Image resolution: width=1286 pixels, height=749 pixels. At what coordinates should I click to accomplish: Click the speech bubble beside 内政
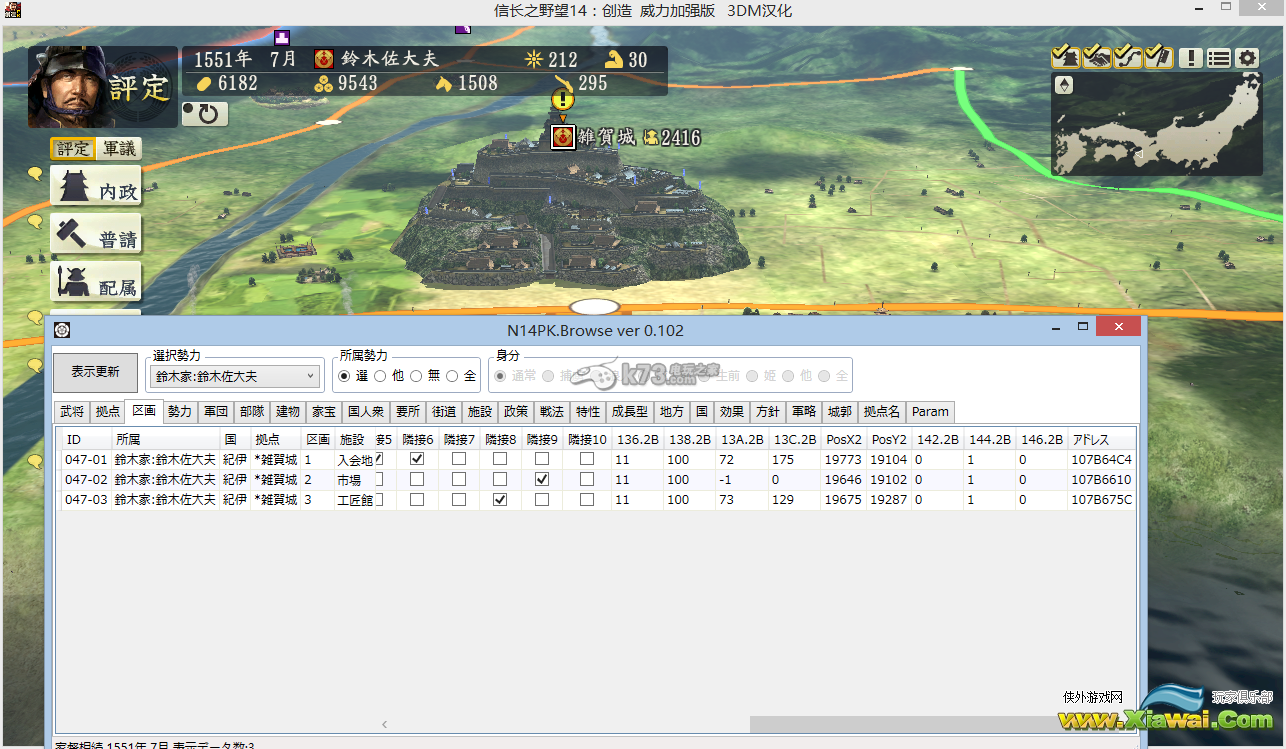(x=35, y=173)
